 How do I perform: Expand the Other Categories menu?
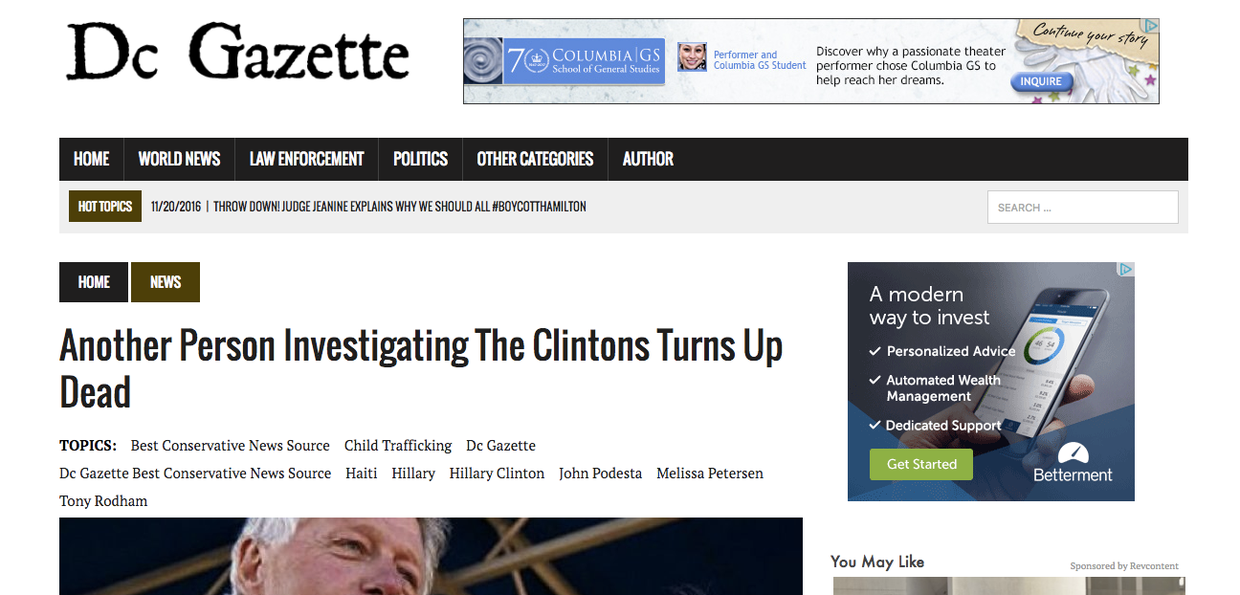[535, 159]
